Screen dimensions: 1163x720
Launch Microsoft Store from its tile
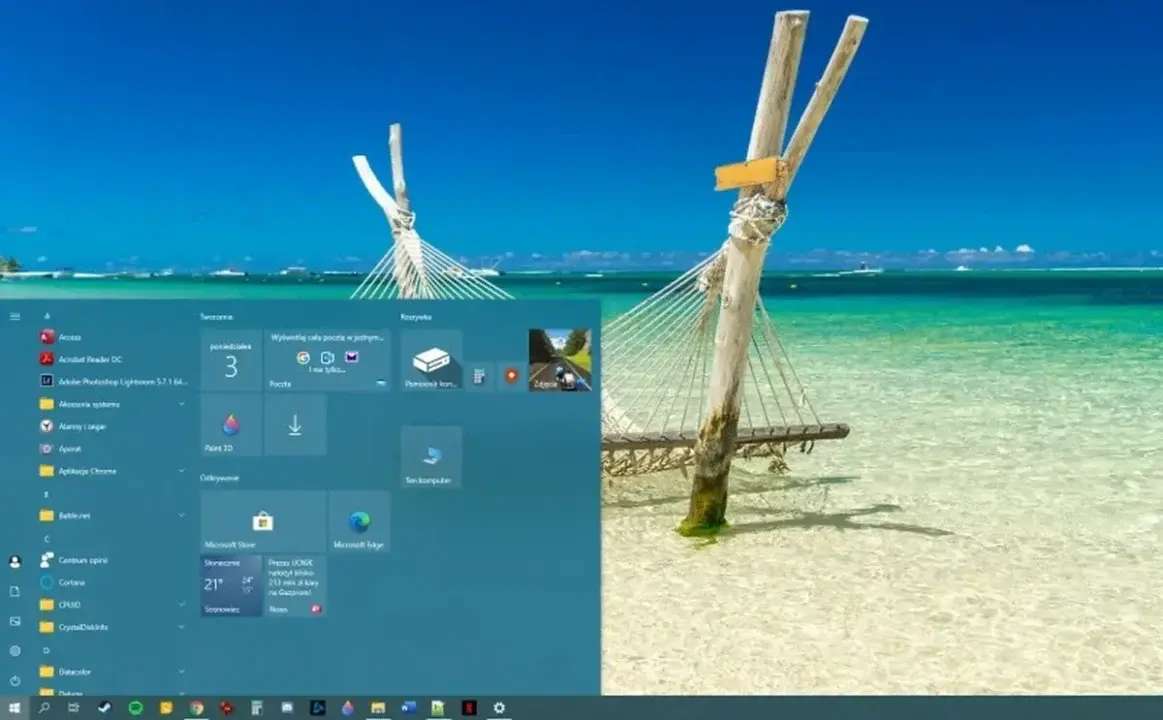(x=263, y=518)
